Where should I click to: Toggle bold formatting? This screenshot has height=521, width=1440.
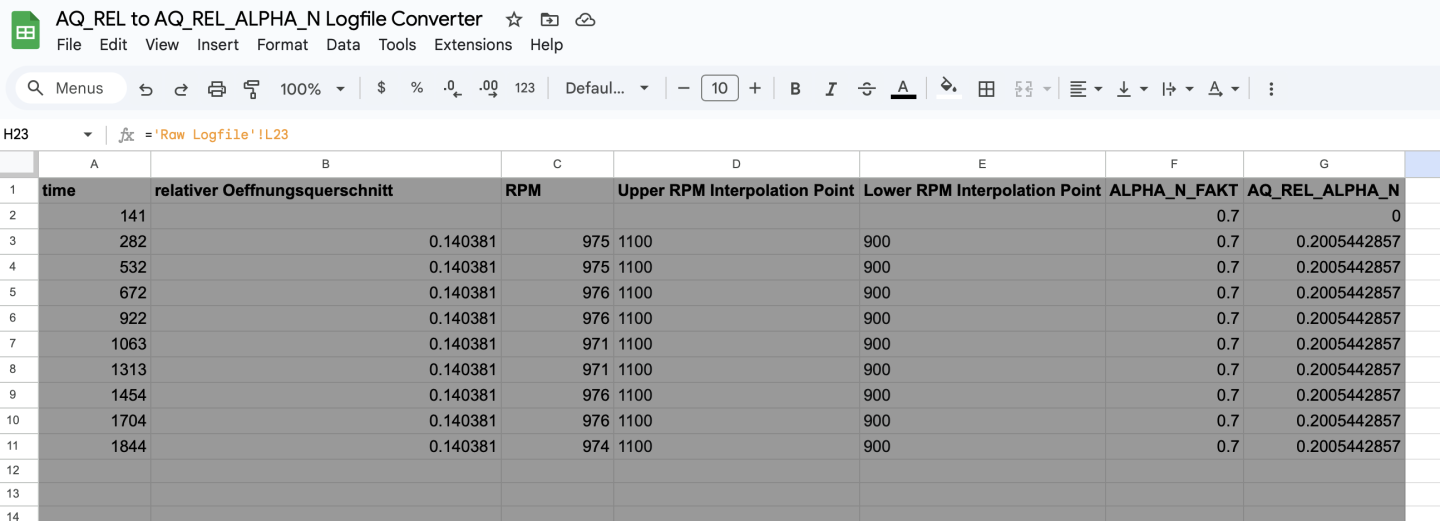click(x=795, y=89)
